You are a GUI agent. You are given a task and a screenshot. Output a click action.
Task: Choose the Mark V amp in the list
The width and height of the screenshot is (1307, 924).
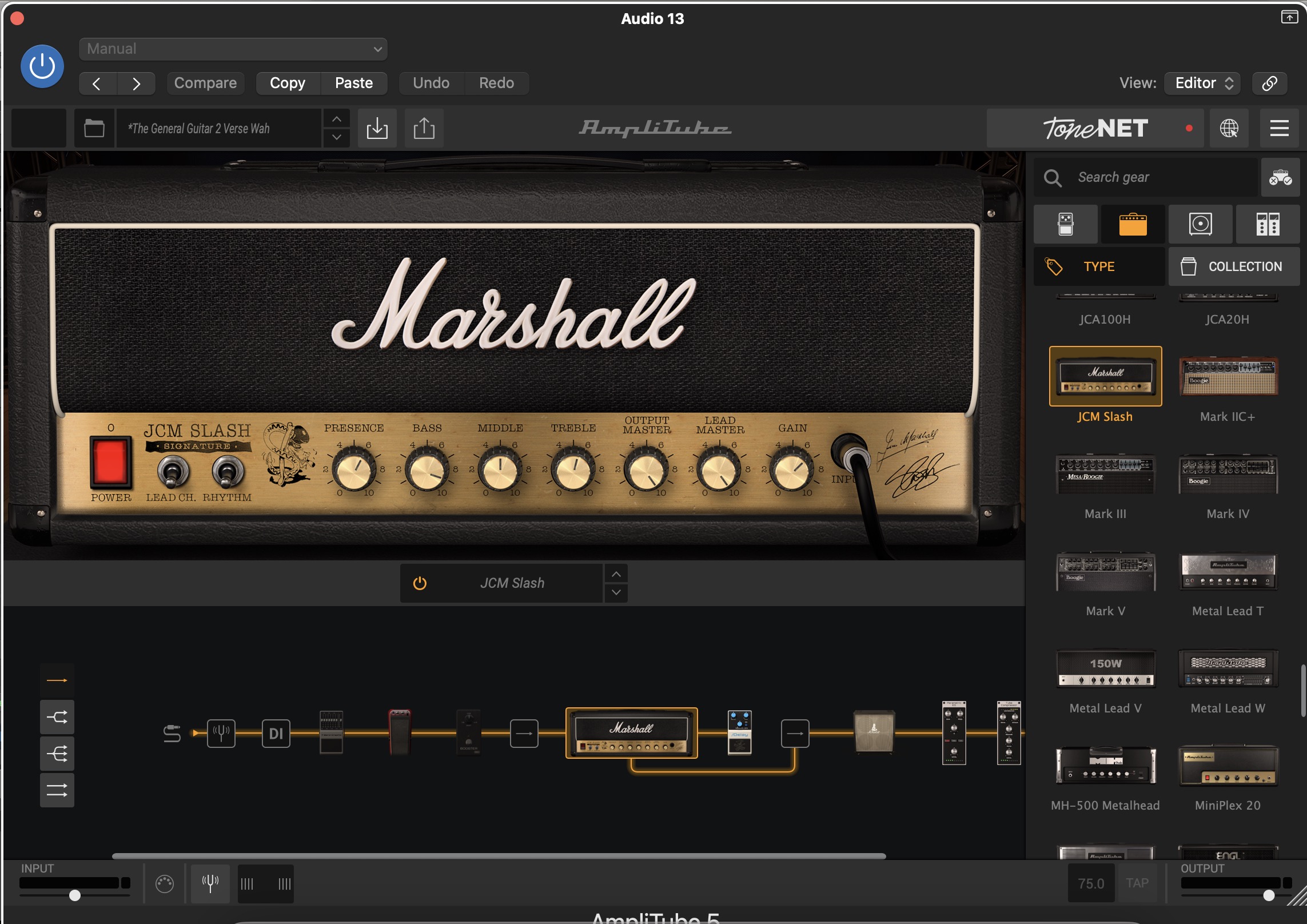(x=1105, y=571)
